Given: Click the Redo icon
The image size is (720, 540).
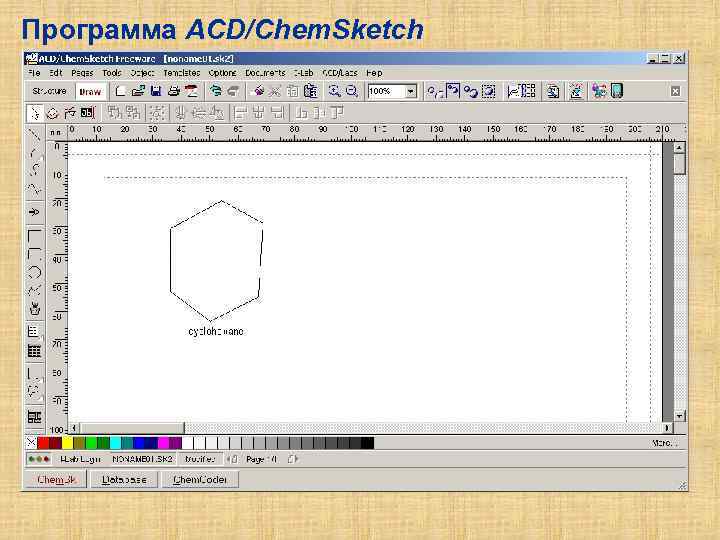Looking at the screenshot, I should click(233, 91).
